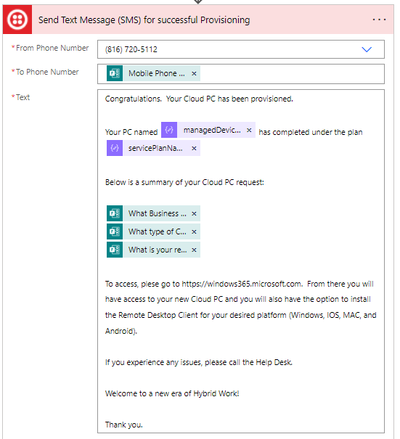400x439 pixels.
Task: Remove the managedDevic... token
Action: 249,130
